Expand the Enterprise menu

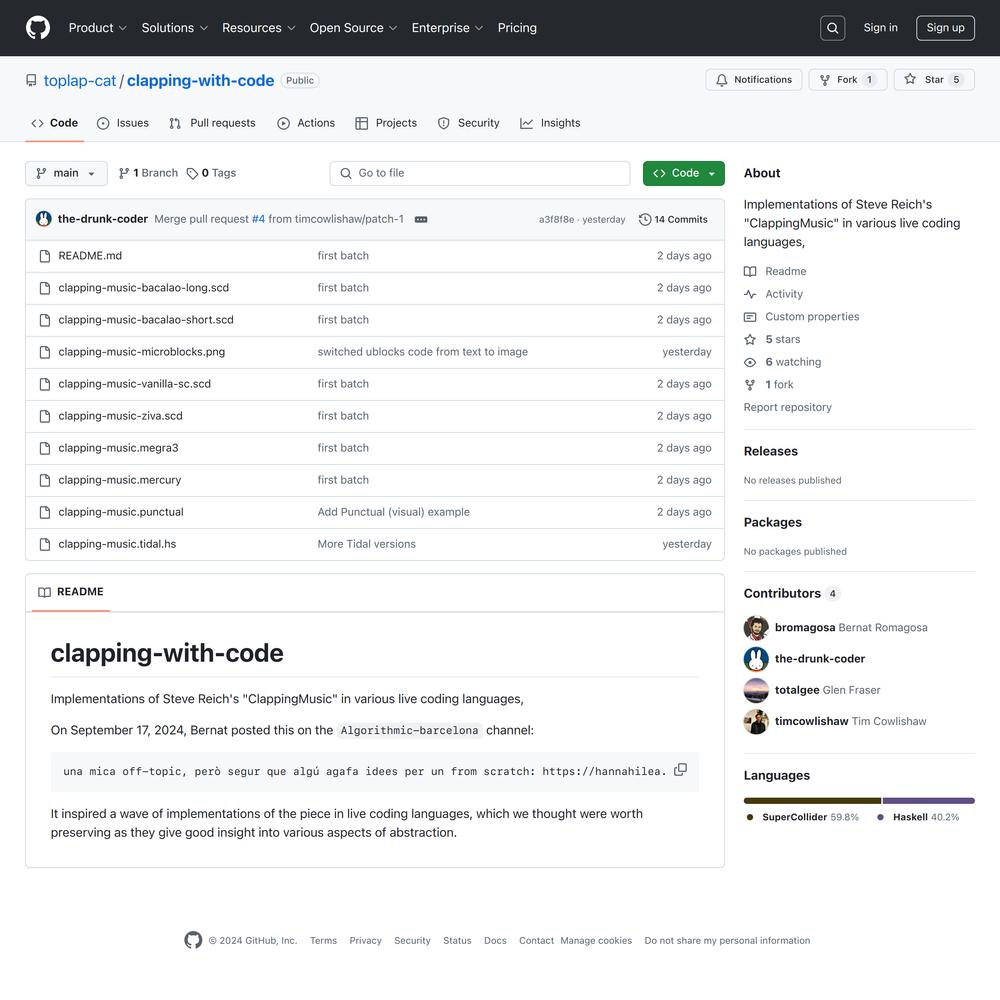[x=447, y=28]
